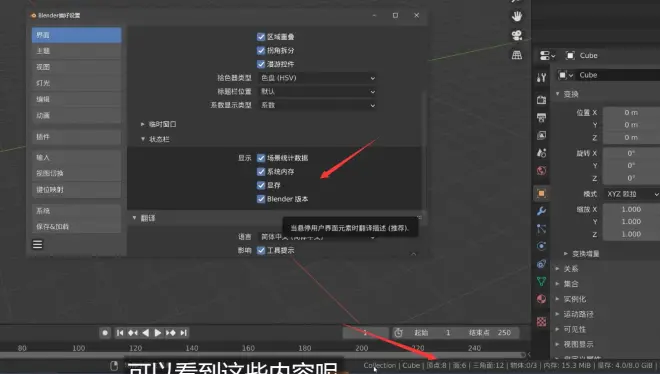
Task: Open the 系数显示类型 dropdown
Action: 317,105
